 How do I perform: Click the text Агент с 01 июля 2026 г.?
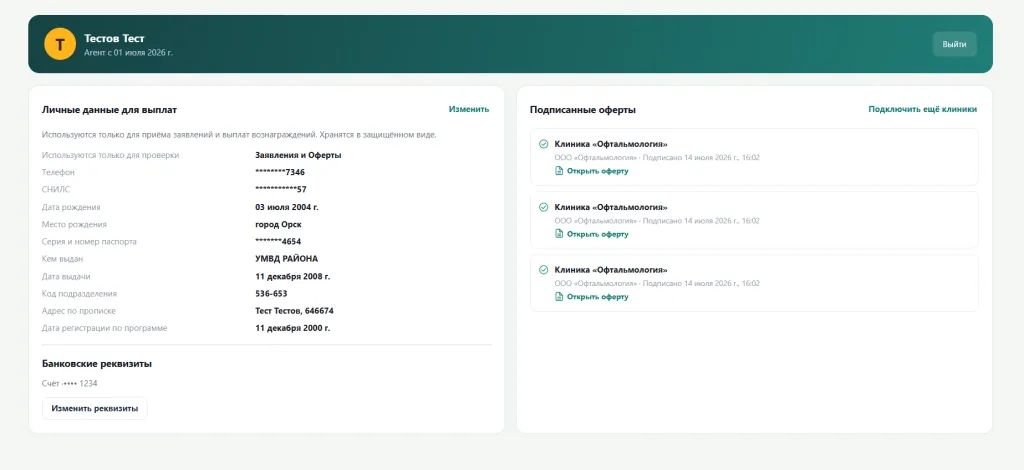pos(129,52)
